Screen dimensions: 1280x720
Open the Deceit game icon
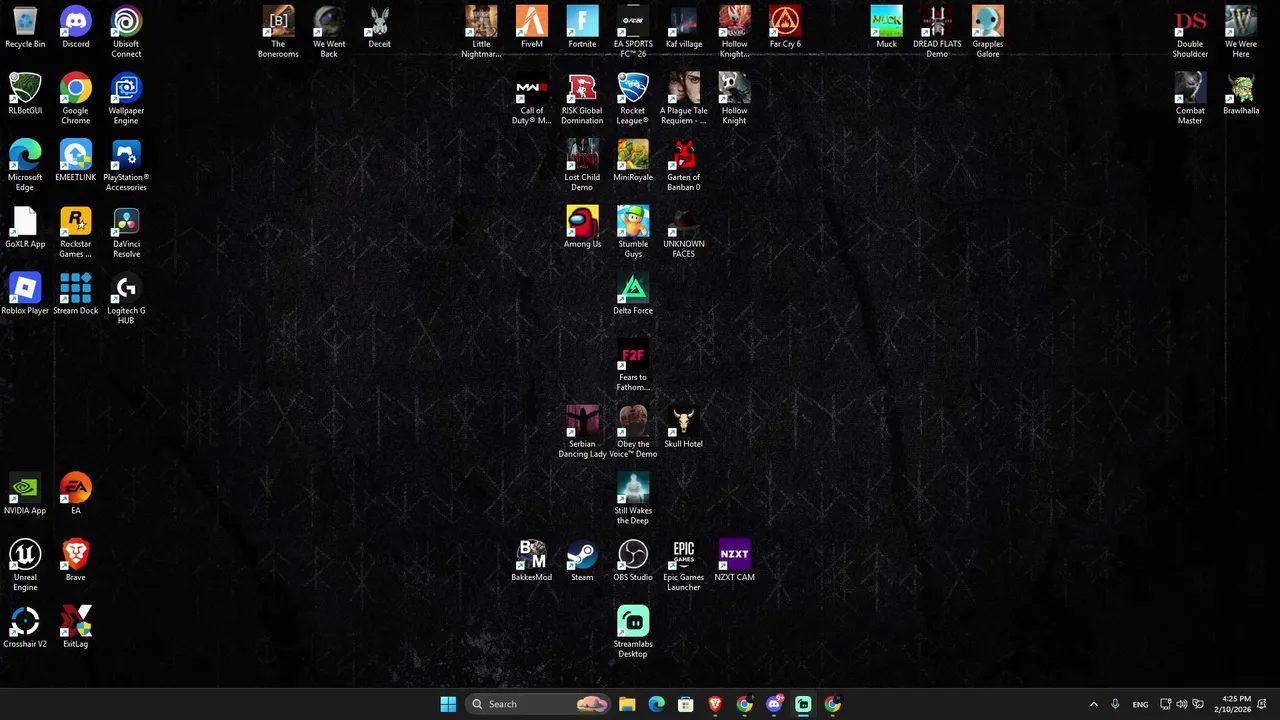380,28
